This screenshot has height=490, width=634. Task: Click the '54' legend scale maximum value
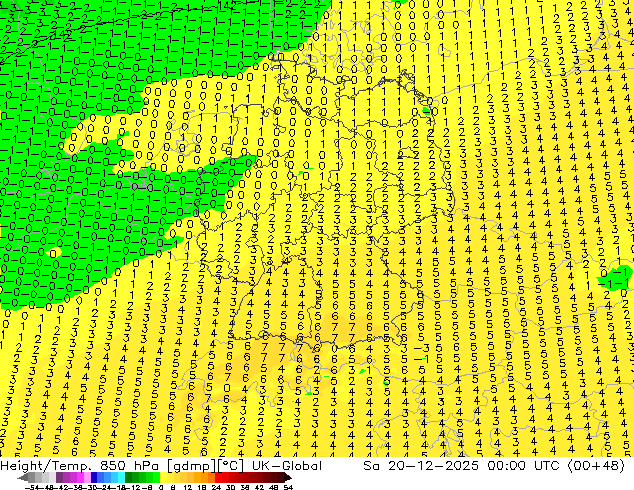tap(287, 488)
